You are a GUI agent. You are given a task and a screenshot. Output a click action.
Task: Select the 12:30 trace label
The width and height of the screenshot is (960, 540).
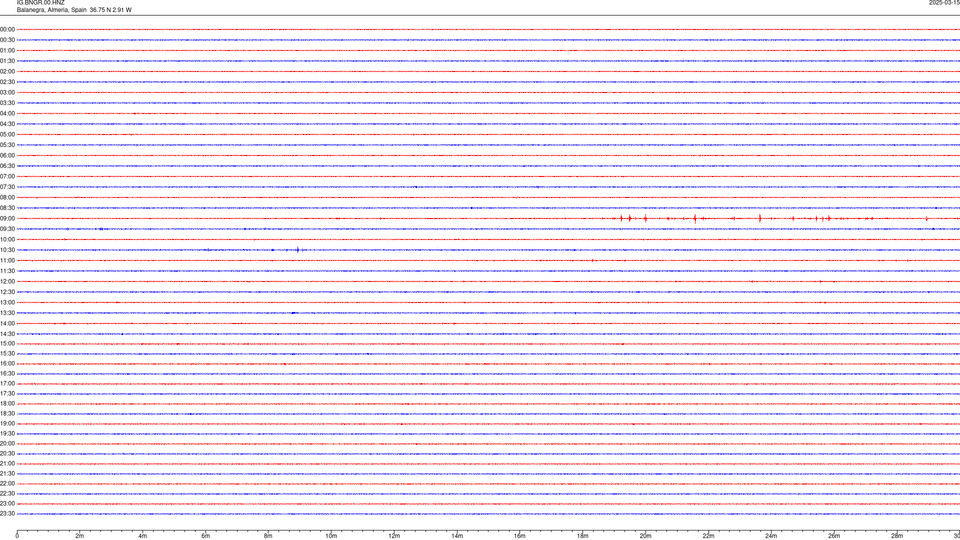(7, 292)
